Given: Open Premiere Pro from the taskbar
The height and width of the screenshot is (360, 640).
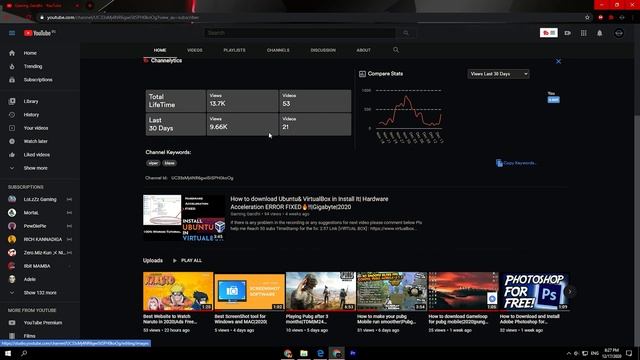Looking at the screenshot, I should 353,353.
